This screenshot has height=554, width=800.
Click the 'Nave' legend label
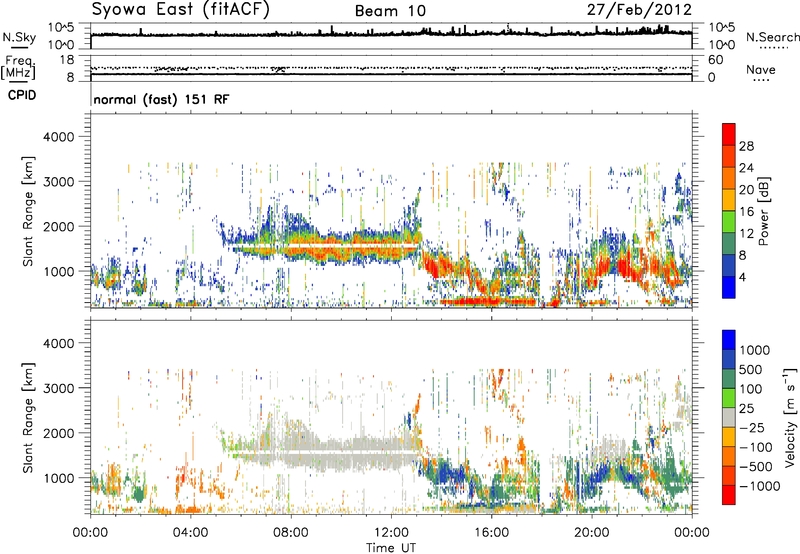[x=761, y=69]
